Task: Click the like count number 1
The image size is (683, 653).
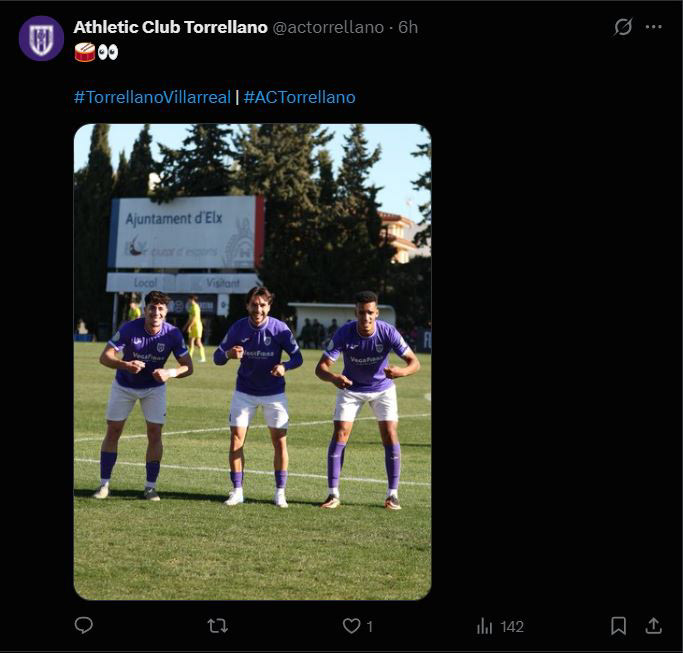Action: tap(369, 627)
